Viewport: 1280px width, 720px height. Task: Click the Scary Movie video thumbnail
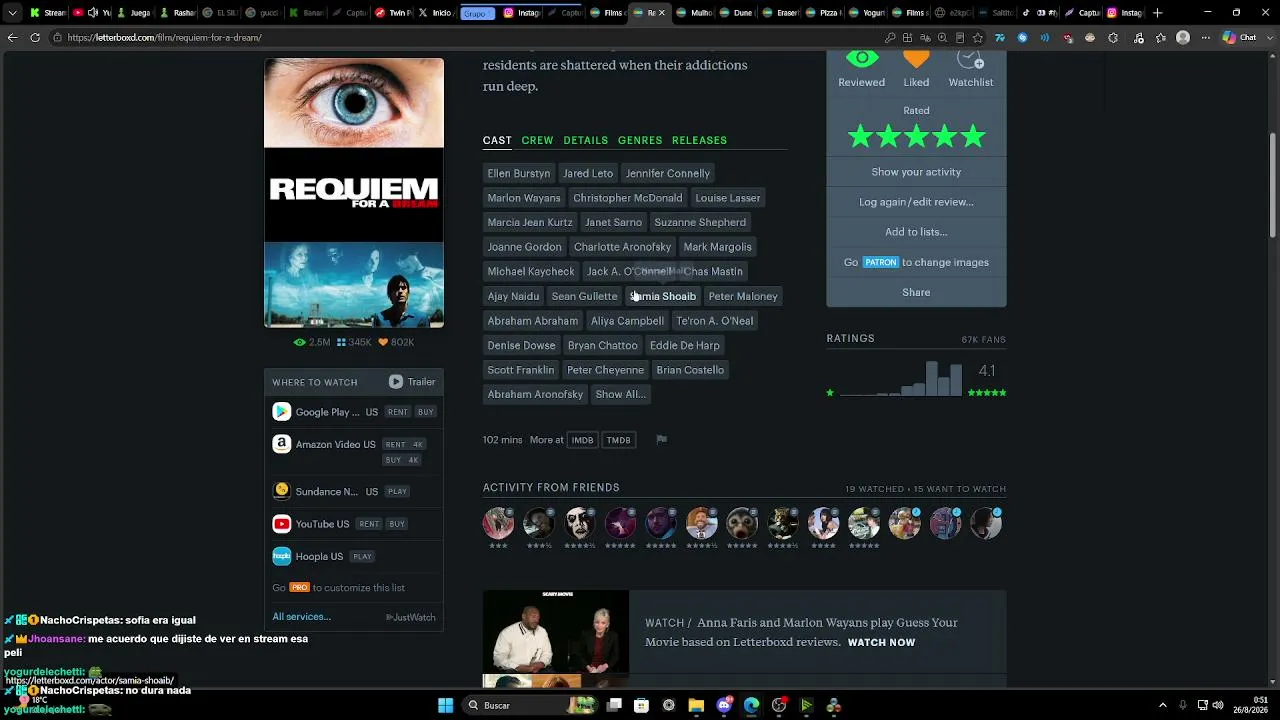[556, 632]
